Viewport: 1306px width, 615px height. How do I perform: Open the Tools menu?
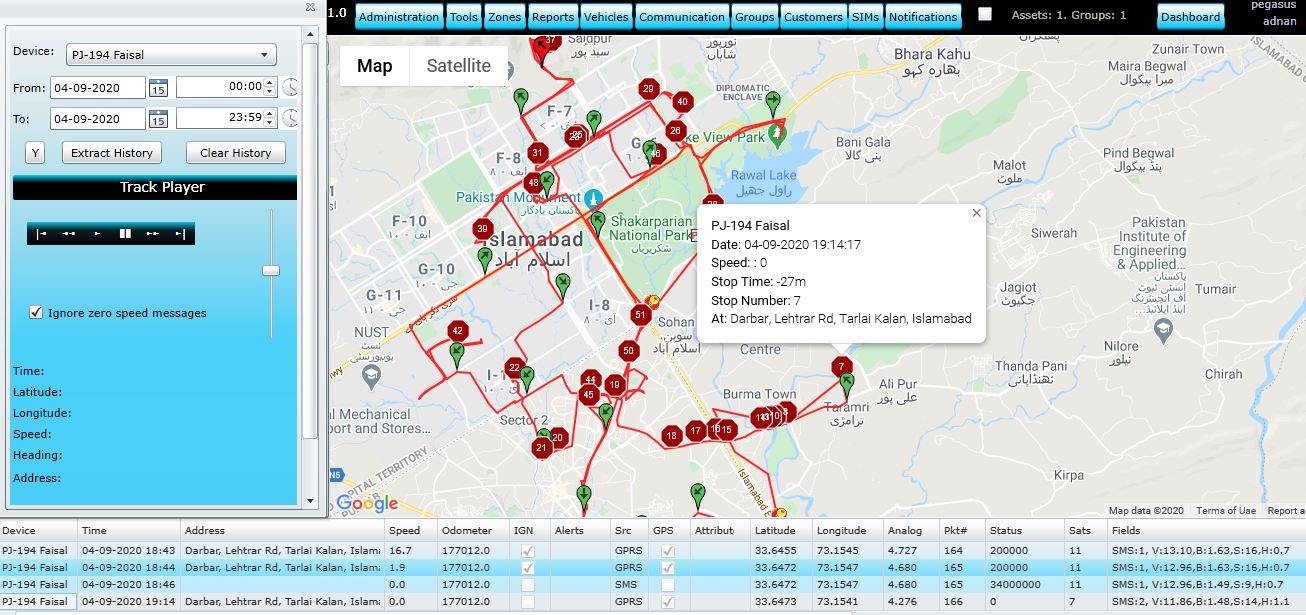pos(464,17)
